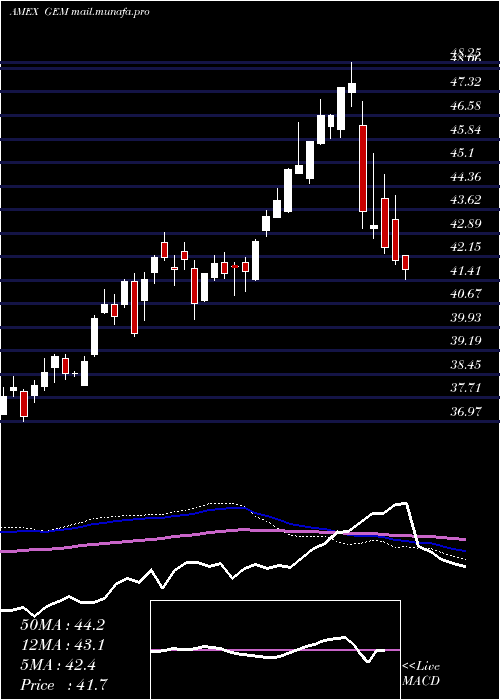Click the Price : 41.7 readout

pyautogui.click(x=64, y=685)
